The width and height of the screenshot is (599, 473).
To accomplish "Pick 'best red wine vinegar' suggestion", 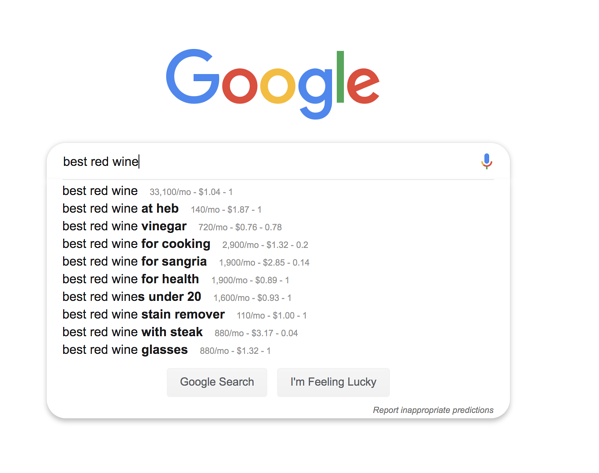I will 125,226.
